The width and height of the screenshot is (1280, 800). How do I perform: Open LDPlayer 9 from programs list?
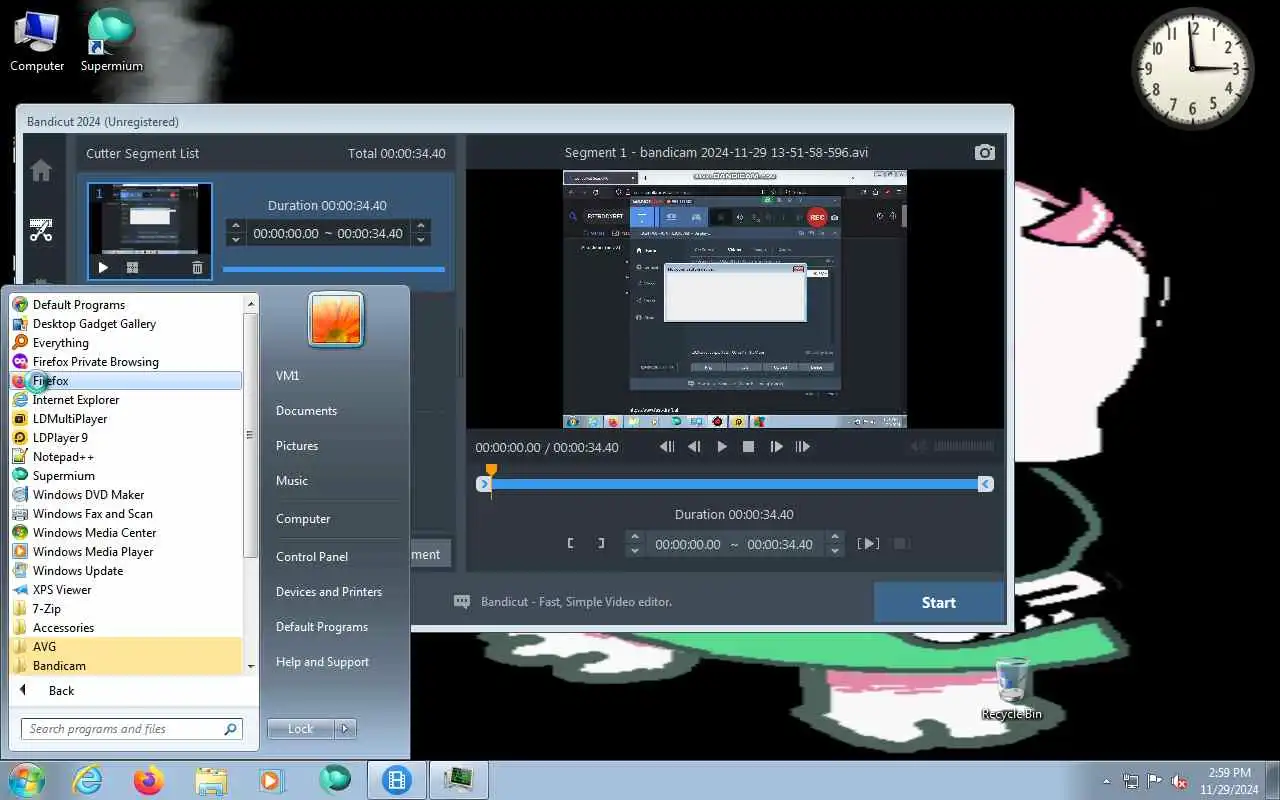(x=126, y=438)
